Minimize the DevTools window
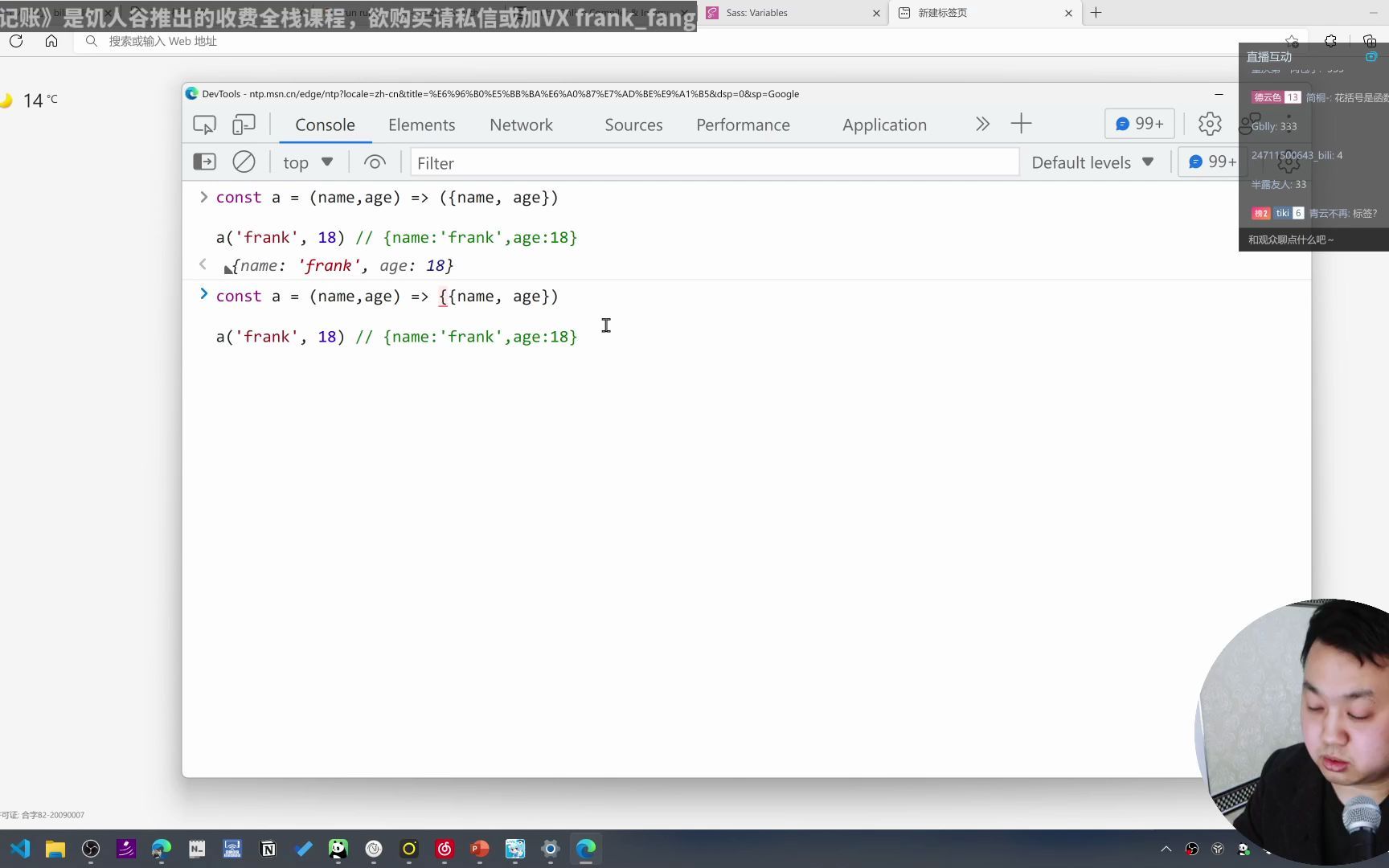The height and width of the screenshot is (868, 1389). [1219, 94]
